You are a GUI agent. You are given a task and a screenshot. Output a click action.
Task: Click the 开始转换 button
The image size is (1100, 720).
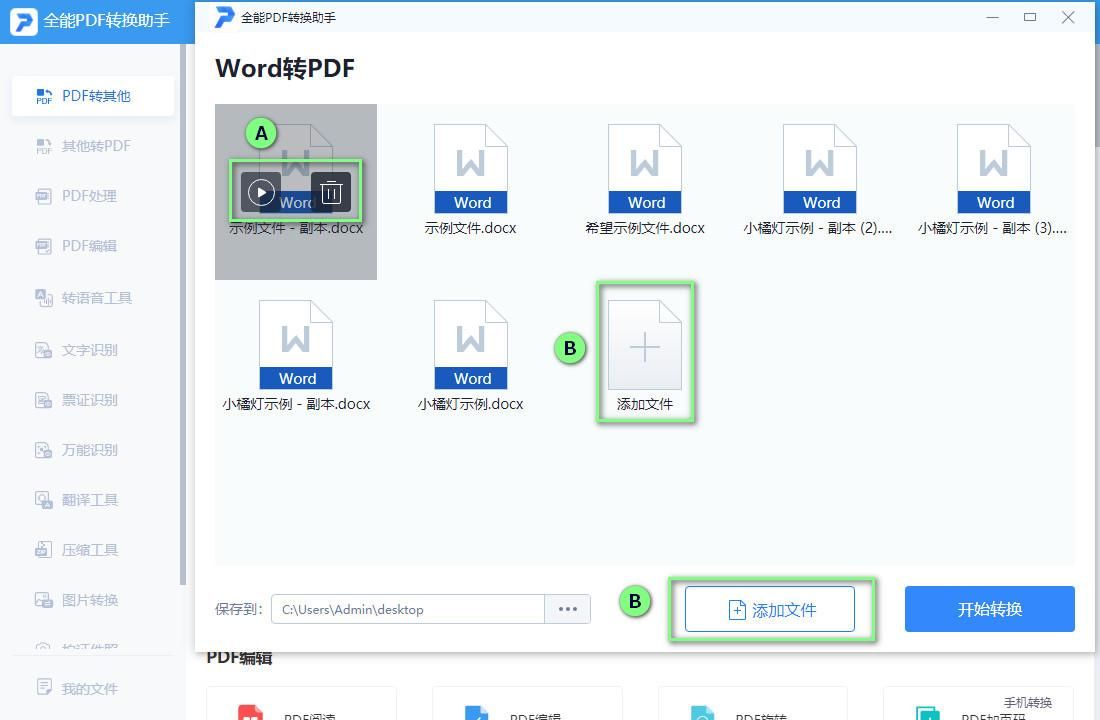click(989, 609)
